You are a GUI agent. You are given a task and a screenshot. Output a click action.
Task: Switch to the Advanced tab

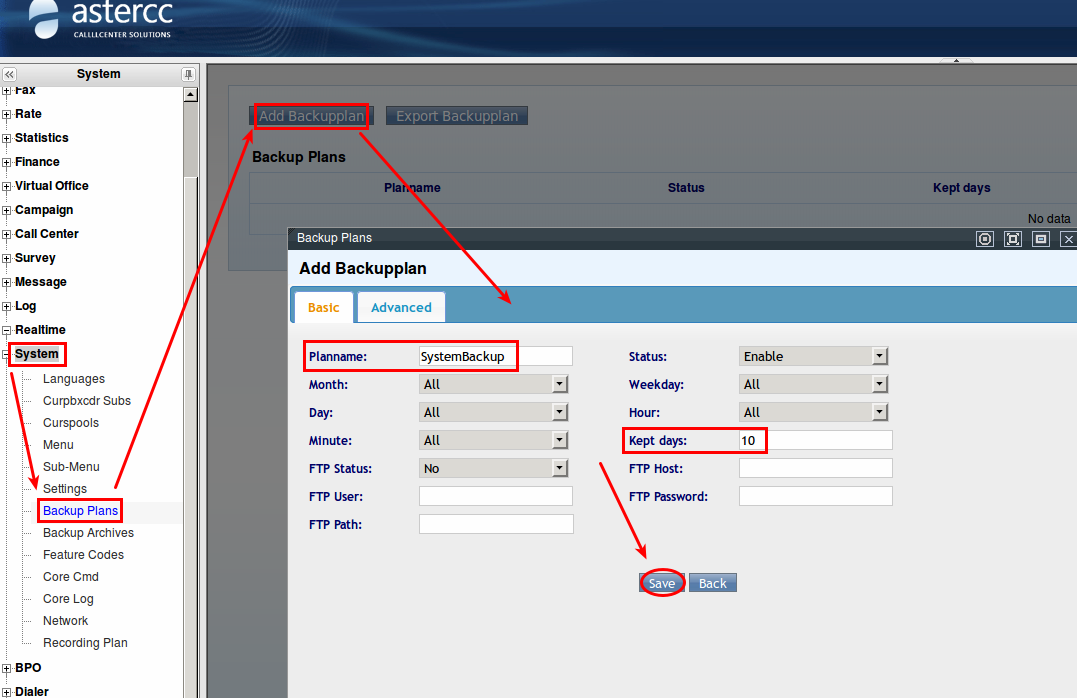(401, 307)
